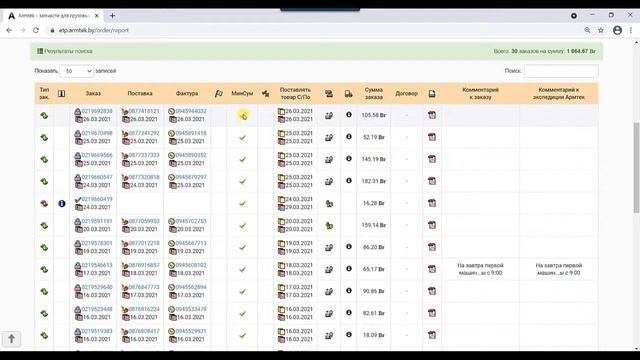The height and width of the screenshot is (360, 640).
Task: Open Фактура link in 145.19 Br row
Action: 191,155
